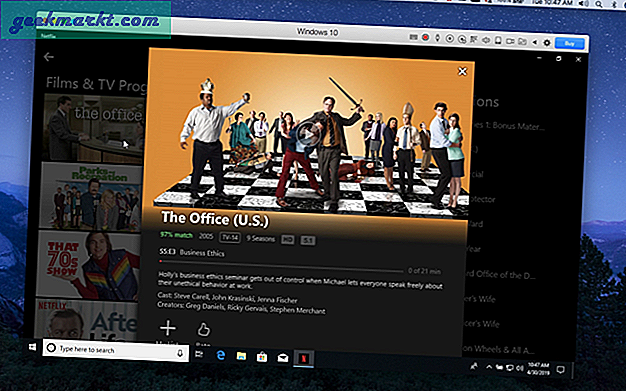
Task: Open Mail app from taskbar
Action: click(283, 358)
